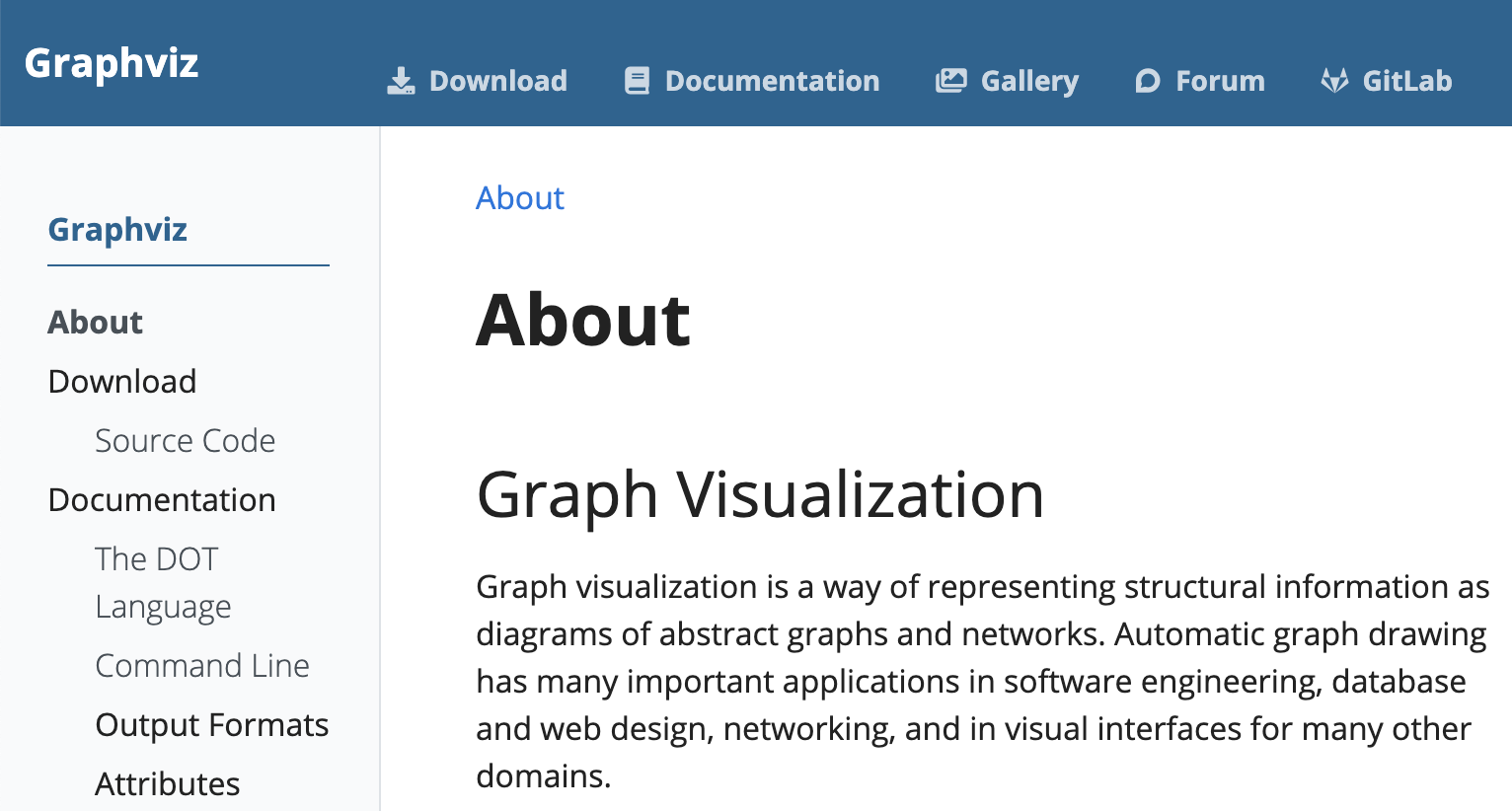
Task: Click the GitLab fox icon
Action: tap(1336, 79)
